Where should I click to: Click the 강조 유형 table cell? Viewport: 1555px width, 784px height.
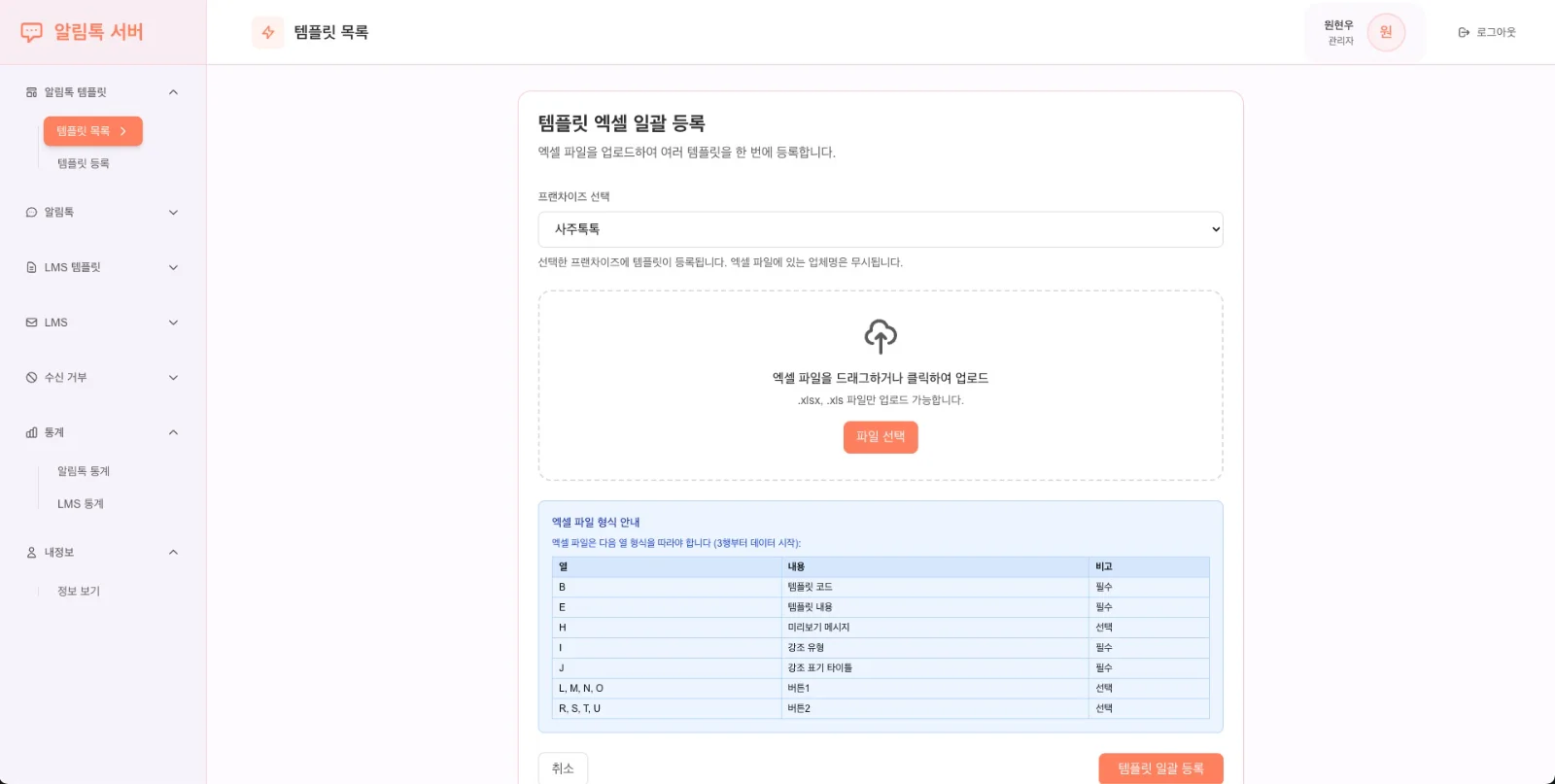934,648
